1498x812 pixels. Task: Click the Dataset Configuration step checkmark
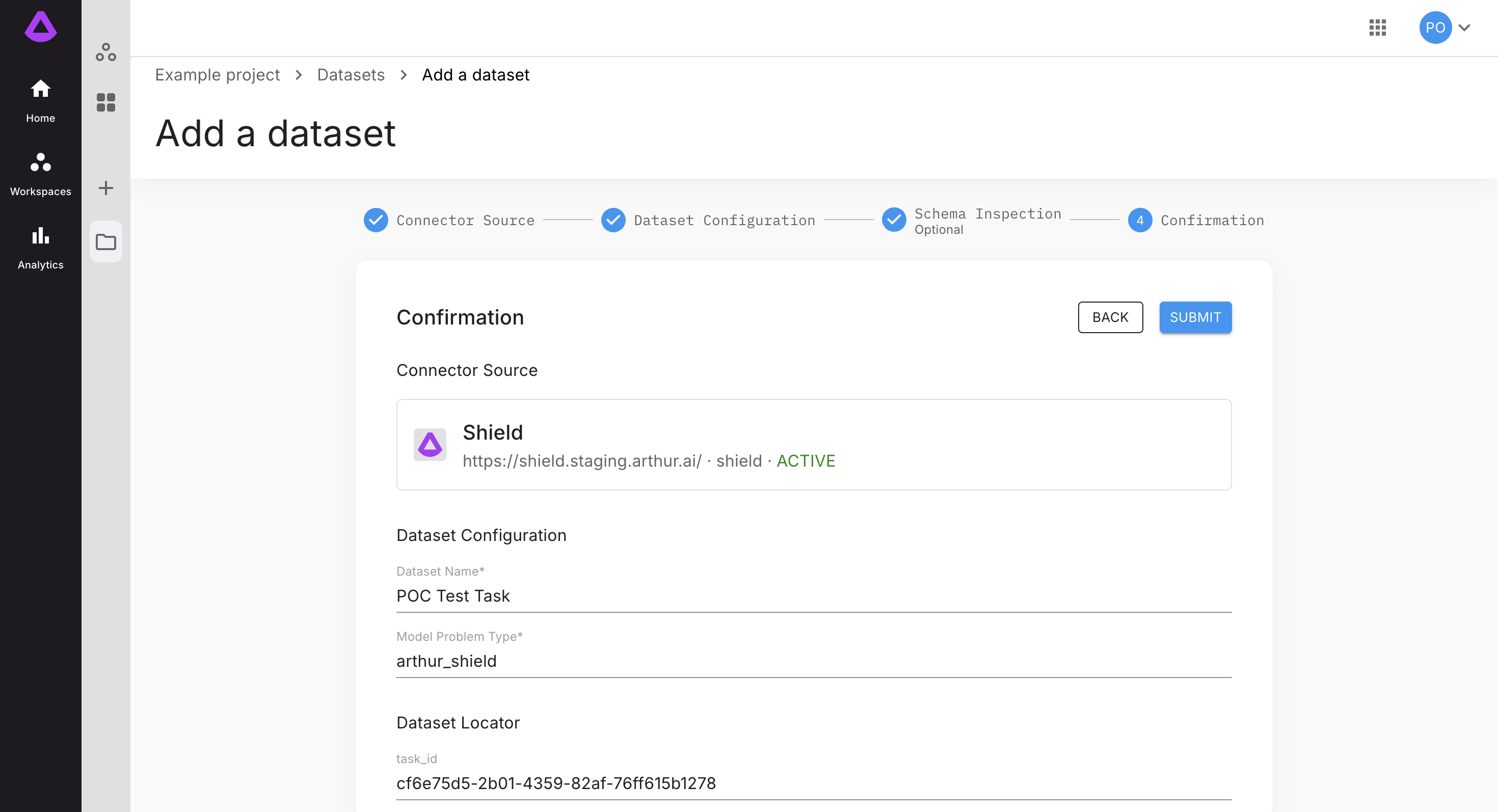pos(613,220)
